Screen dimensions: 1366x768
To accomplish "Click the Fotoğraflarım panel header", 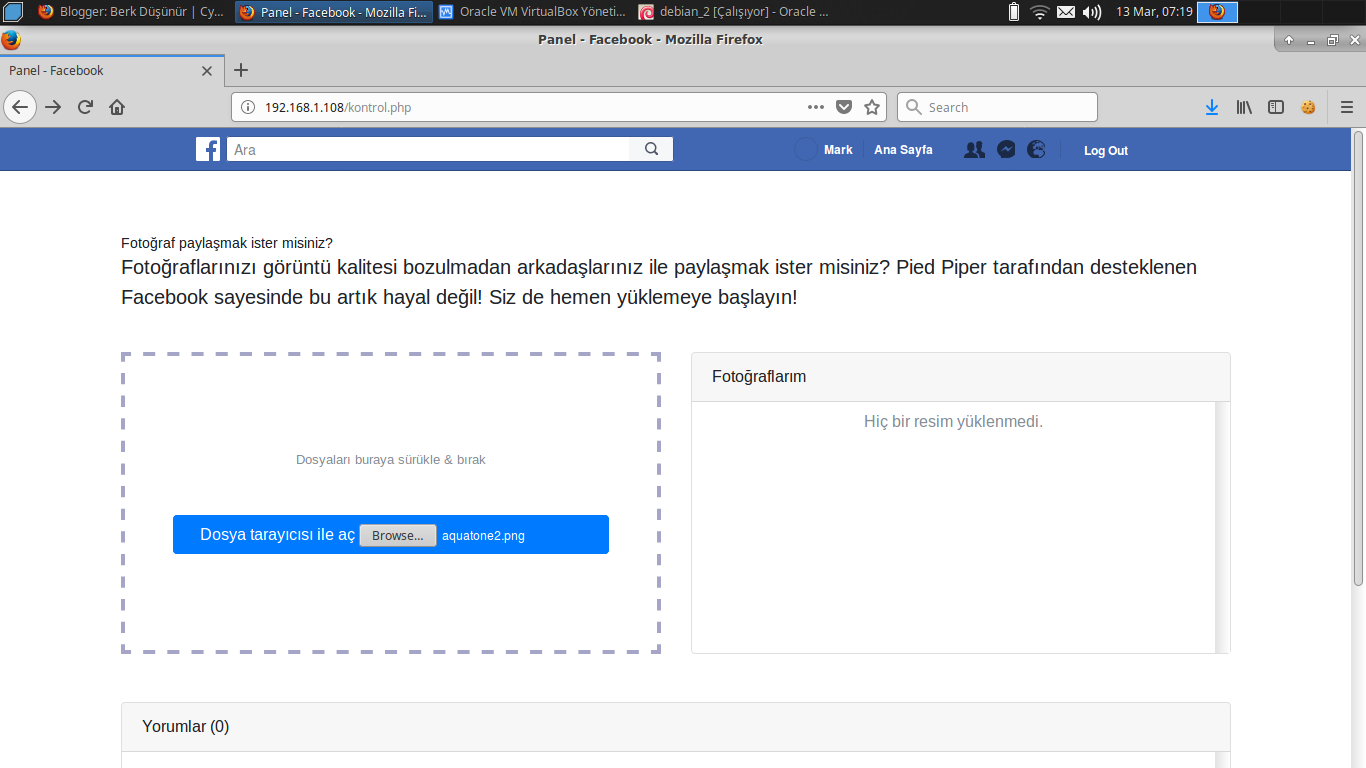I will [961, 377].
